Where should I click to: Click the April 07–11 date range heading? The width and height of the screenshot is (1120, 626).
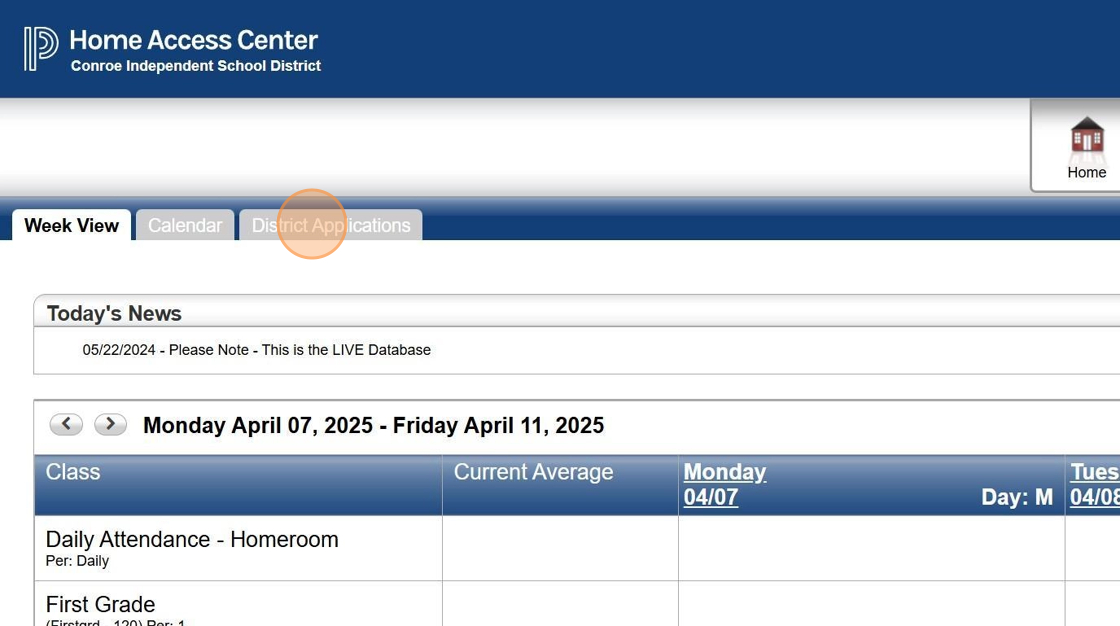(373, 425)
